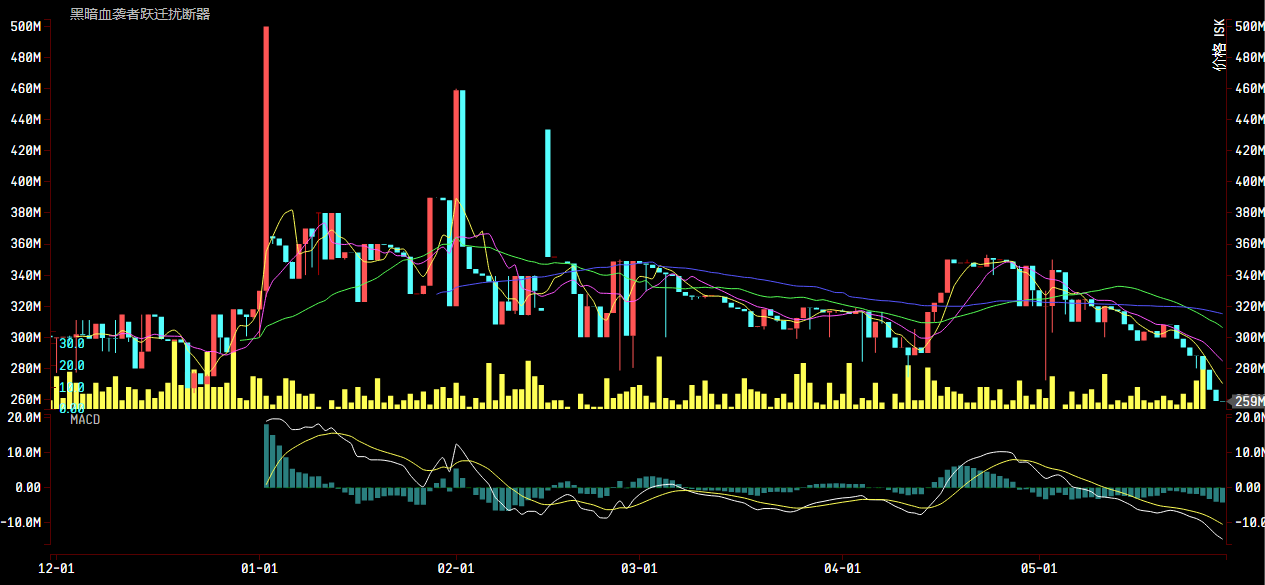1265x585 pixels.
Task: Select the 03-01 date marker
Action: [638, 568]
